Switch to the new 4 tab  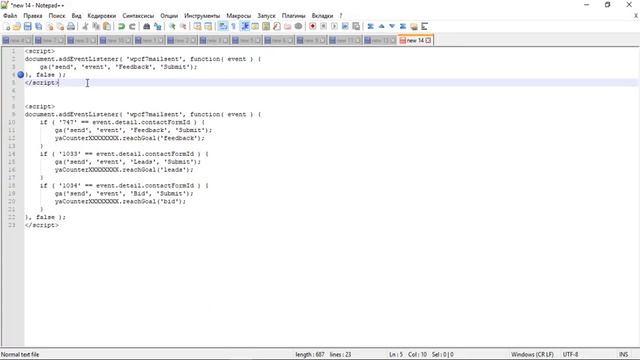coord(16,40)
